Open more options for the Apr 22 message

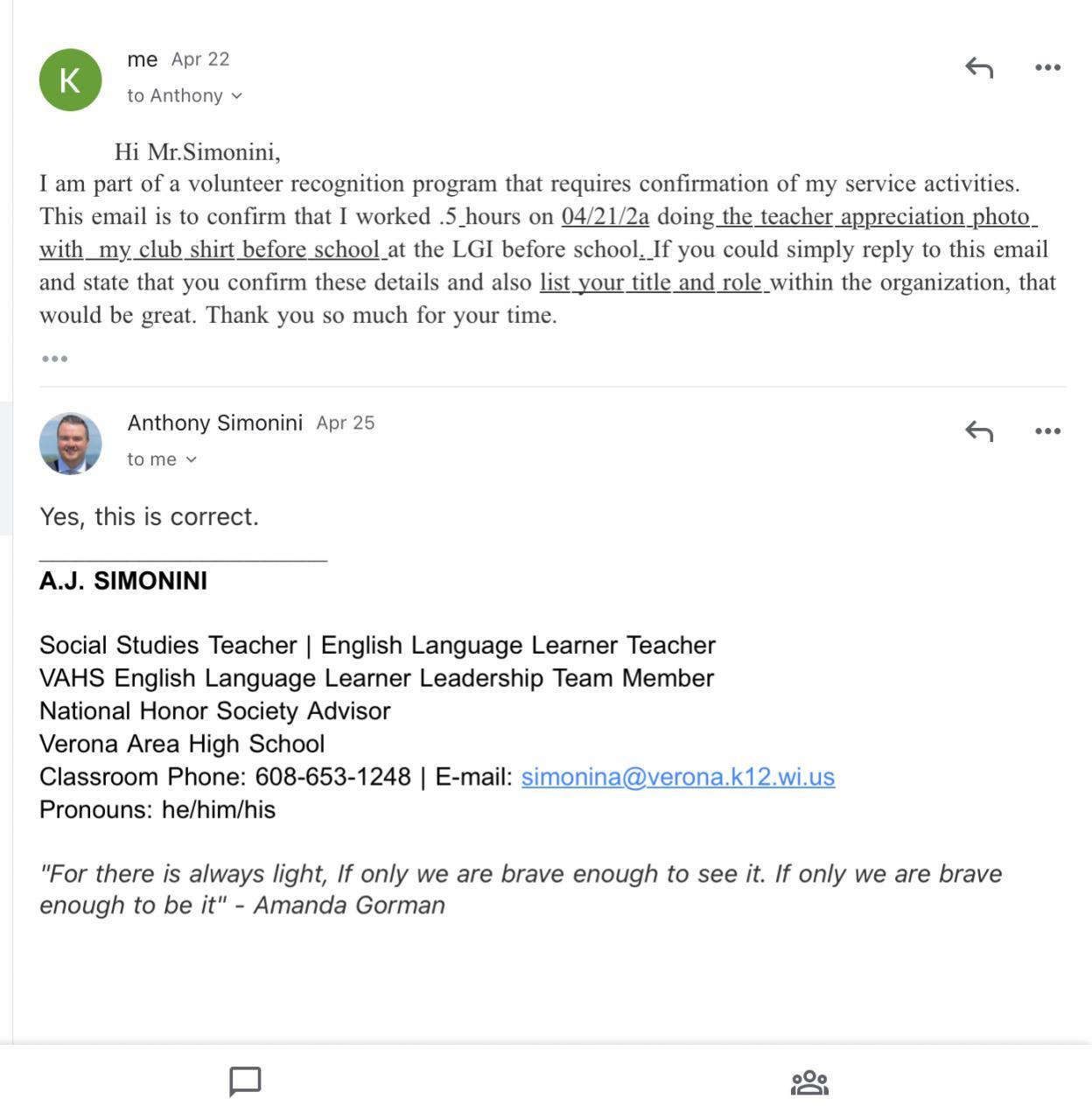coord(1047,67)
